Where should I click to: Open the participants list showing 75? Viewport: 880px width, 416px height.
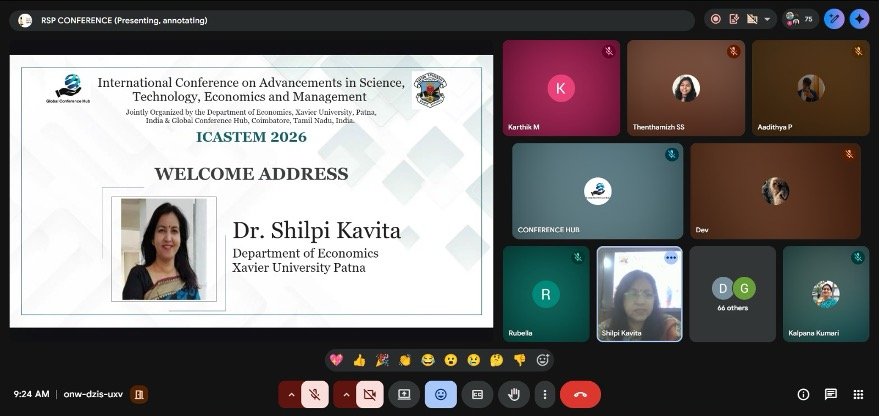800,19
